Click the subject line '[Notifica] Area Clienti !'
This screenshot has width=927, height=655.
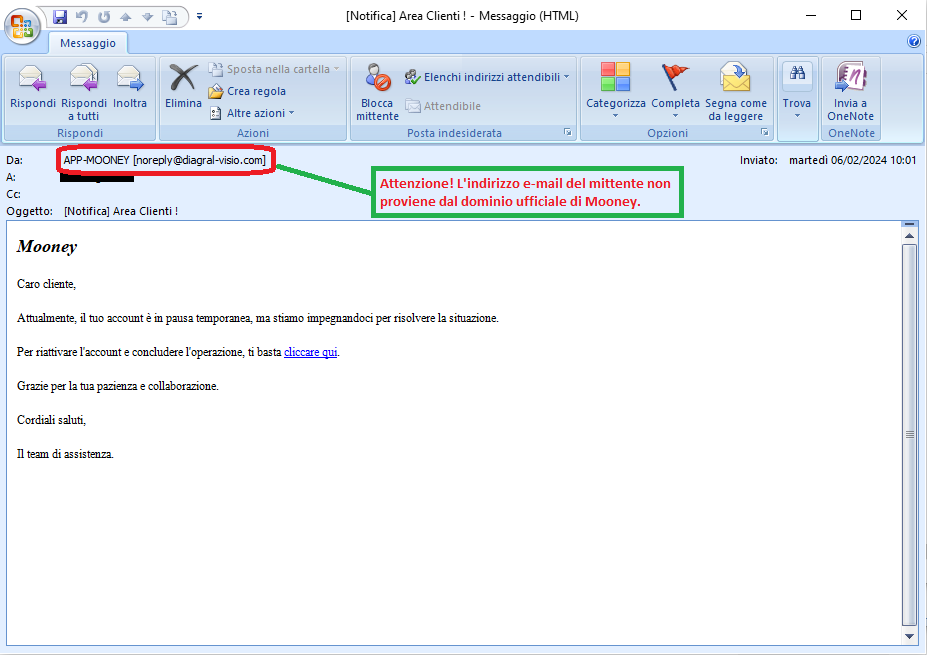[x=121, y=211]
